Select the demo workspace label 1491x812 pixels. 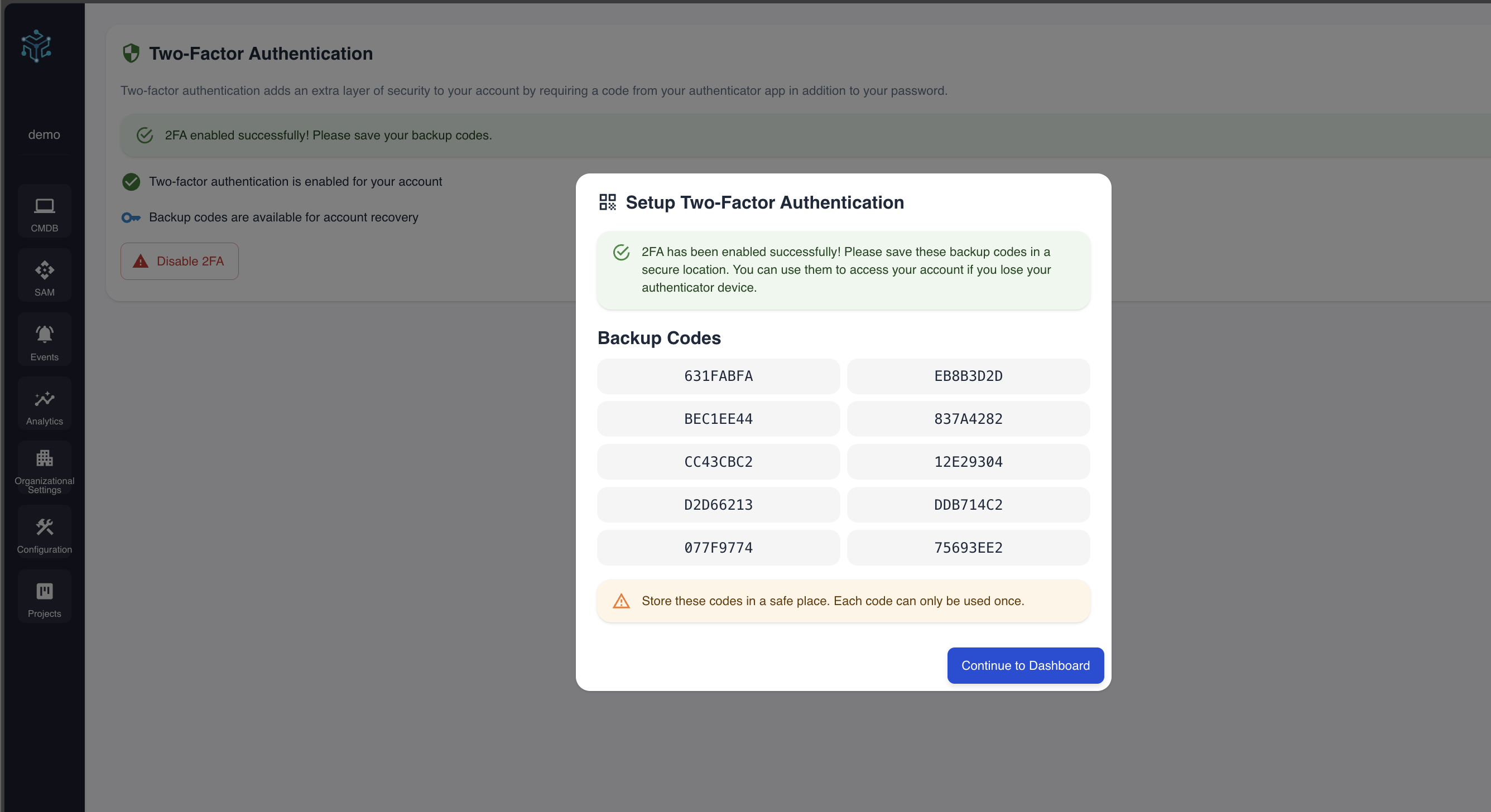coord(44,135)
